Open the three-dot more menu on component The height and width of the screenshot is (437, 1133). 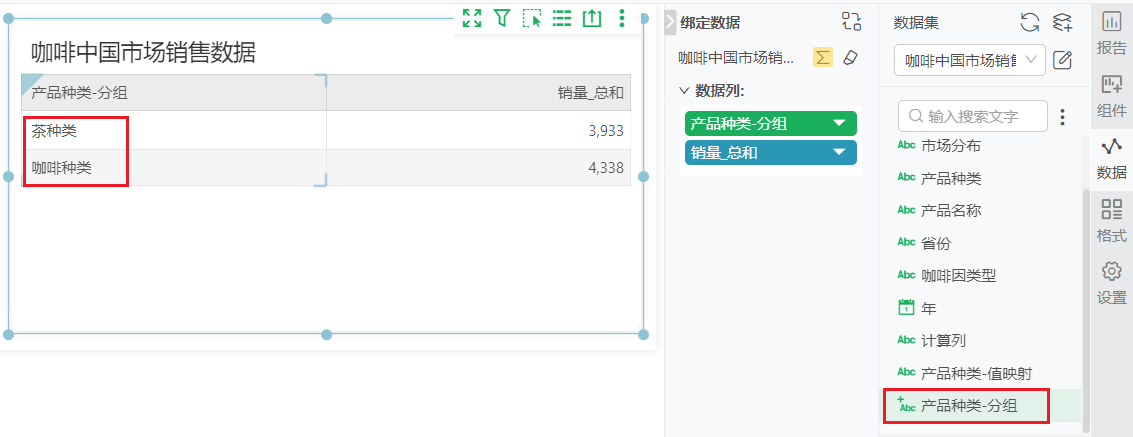pos(622,18)
